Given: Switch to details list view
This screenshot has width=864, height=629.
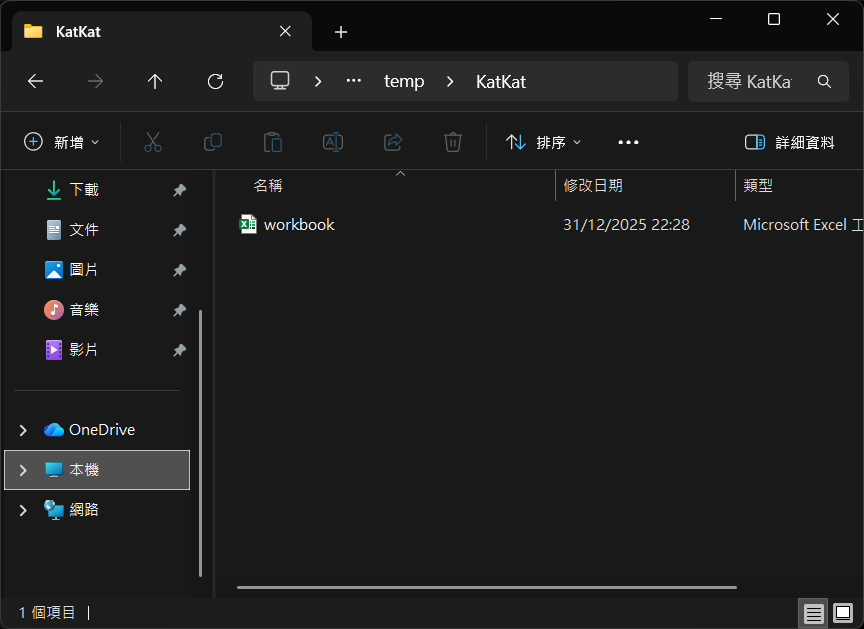Looking at the screenshot, I should [814, 612].
